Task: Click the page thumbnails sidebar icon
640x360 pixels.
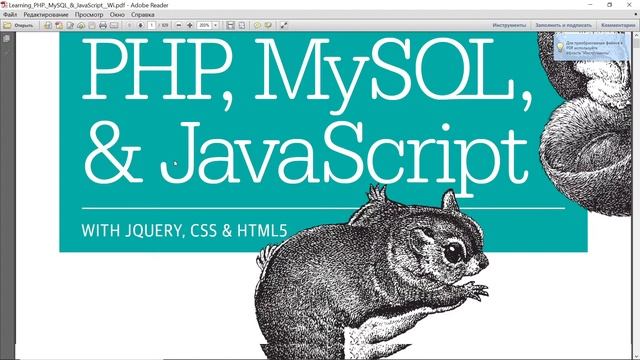Action: click(x=7, y=39)
